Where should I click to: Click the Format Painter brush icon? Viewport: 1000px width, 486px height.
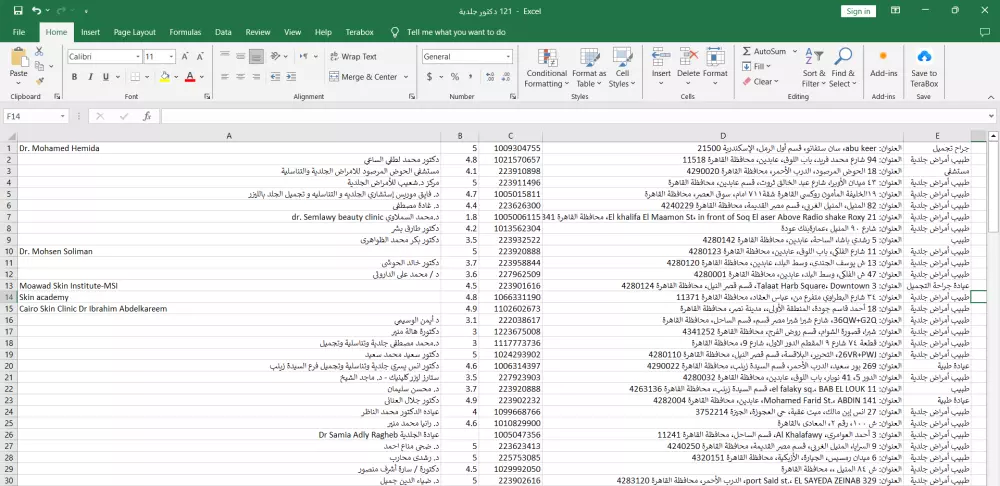coord(39,81)
